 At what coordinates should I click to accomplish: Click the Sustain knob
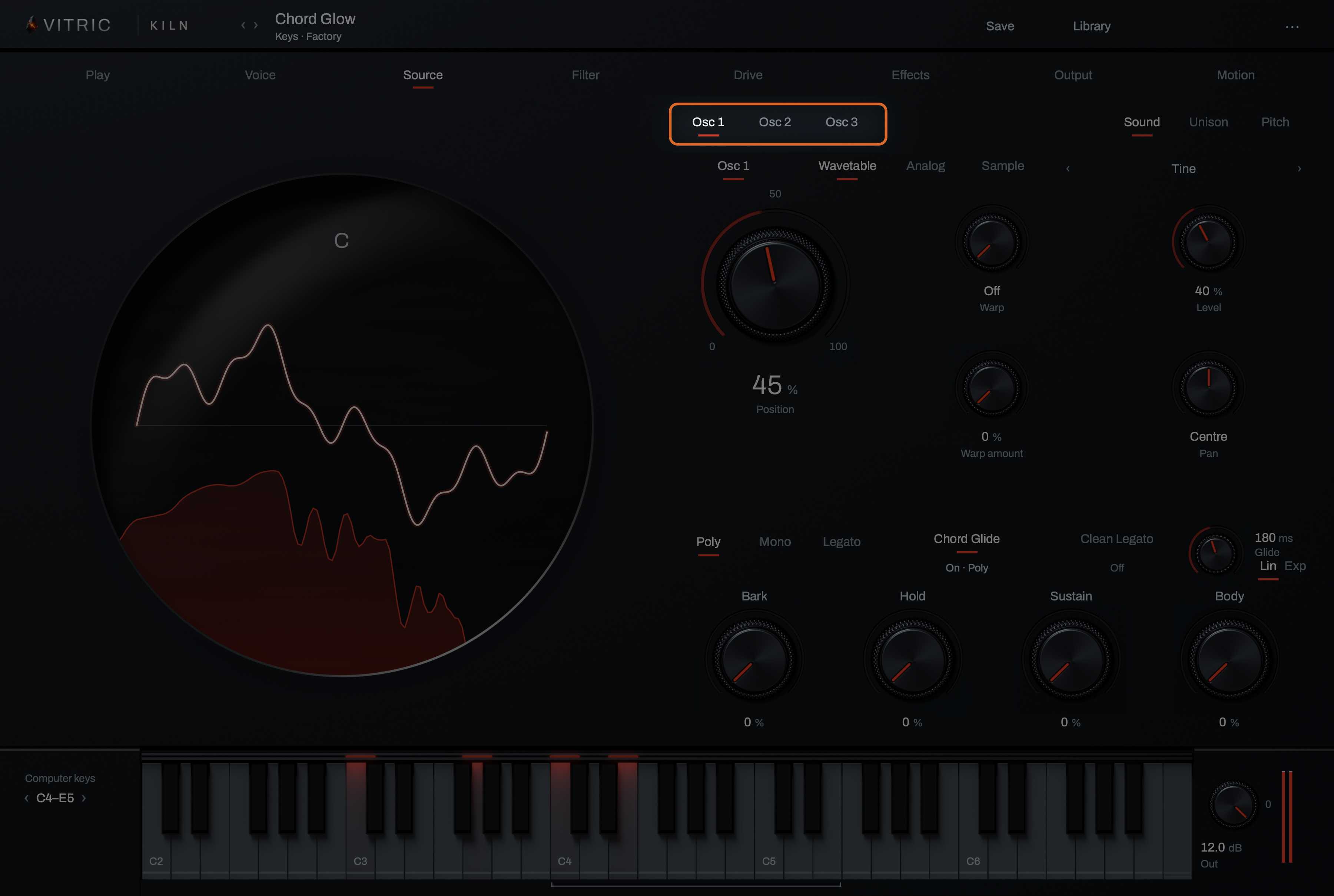(1071, 659)
